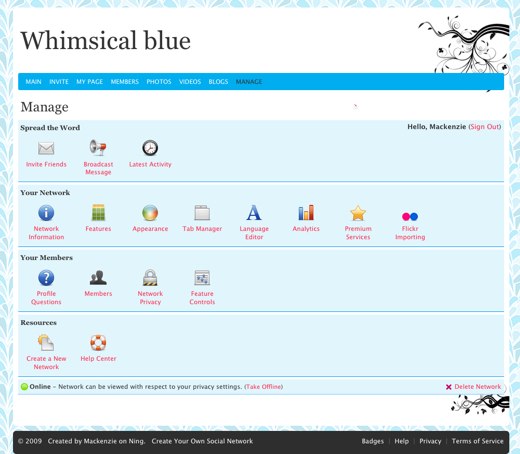Open the Feature Controls icon

[202, 278]
